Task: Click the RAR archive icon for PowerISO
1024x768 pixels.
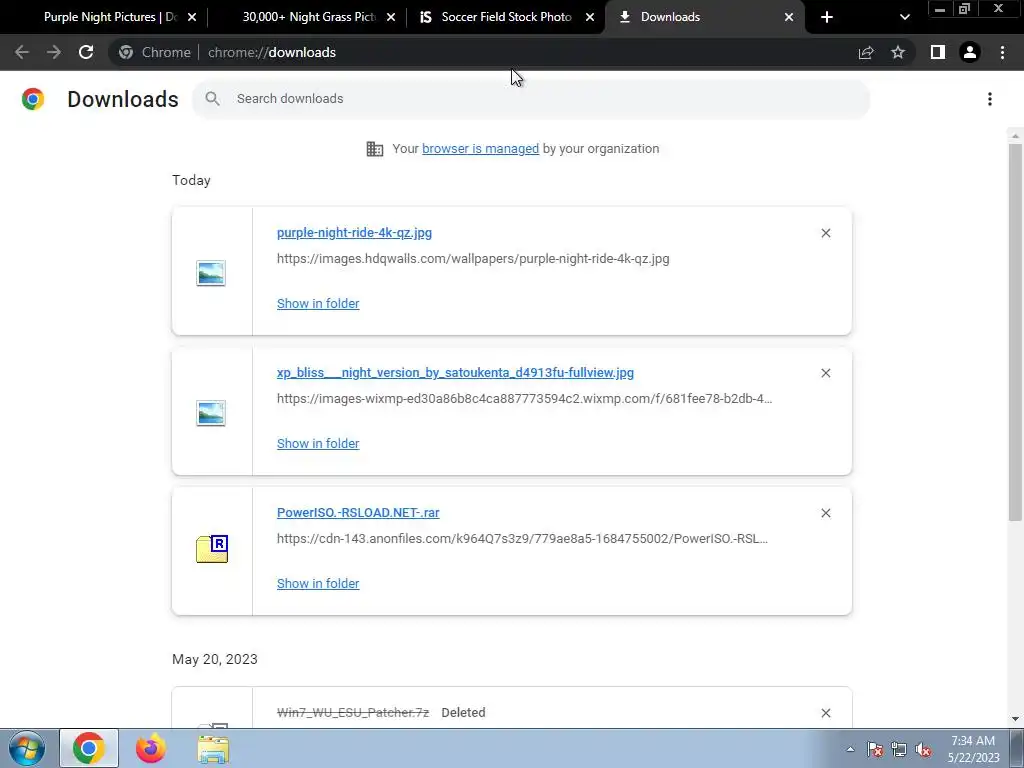Action: 212,549
